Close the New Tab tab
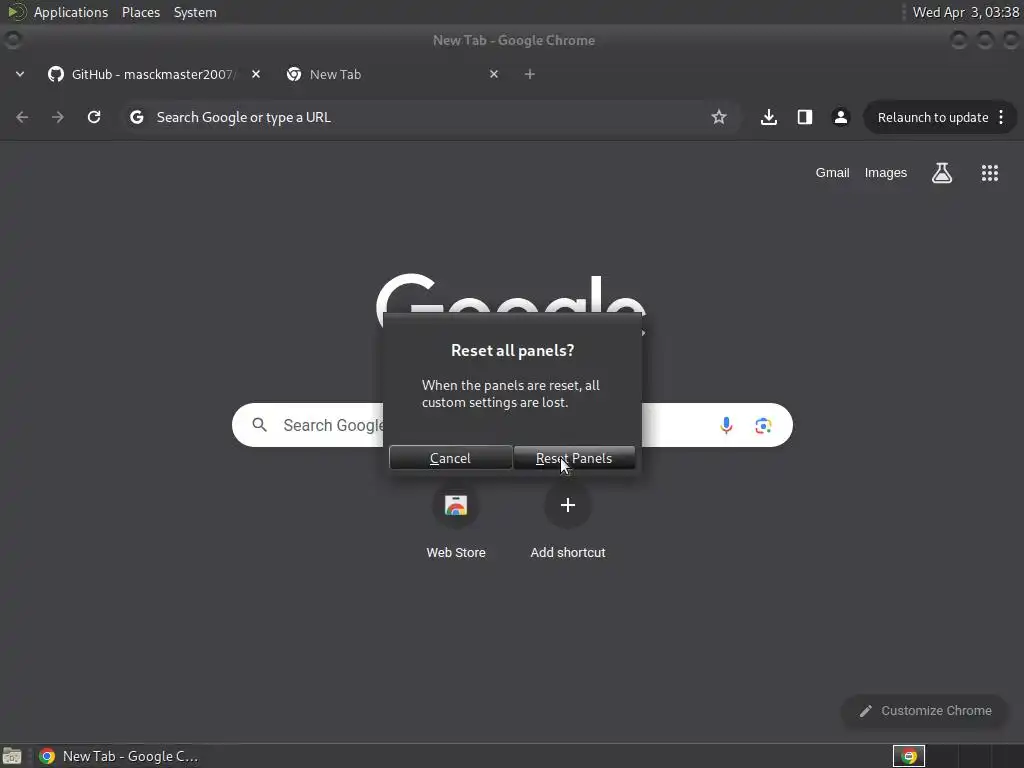This screenshot has height=768, width=1024. [494, 74]
